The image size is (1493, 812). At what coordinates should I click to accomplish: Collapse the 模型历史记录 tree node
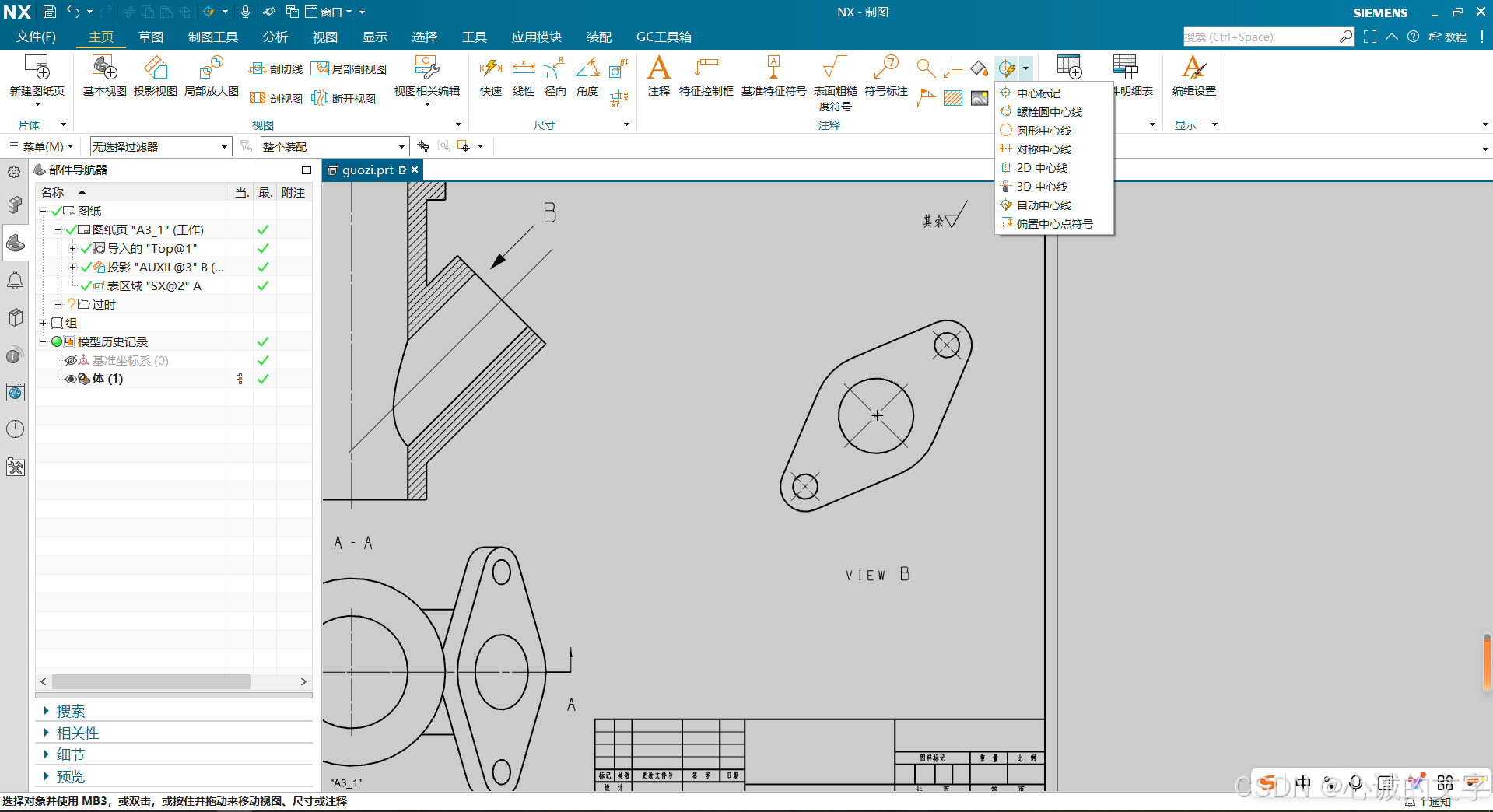(44, 342)
